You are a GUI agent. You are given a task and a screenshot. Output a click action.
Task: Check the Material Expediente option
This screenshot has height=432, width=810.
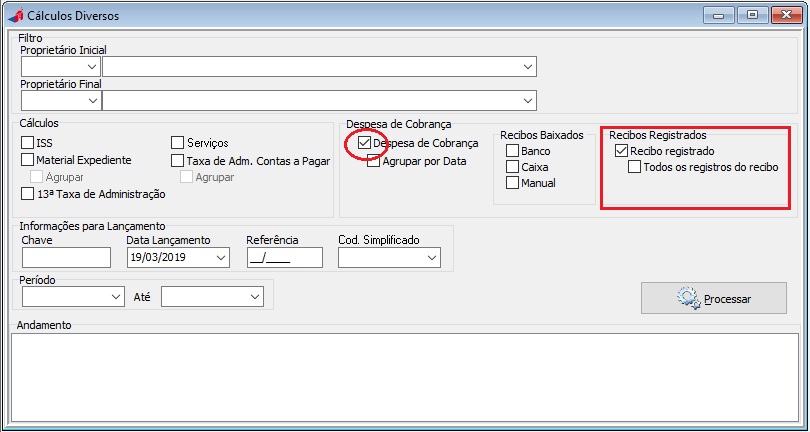28,159
